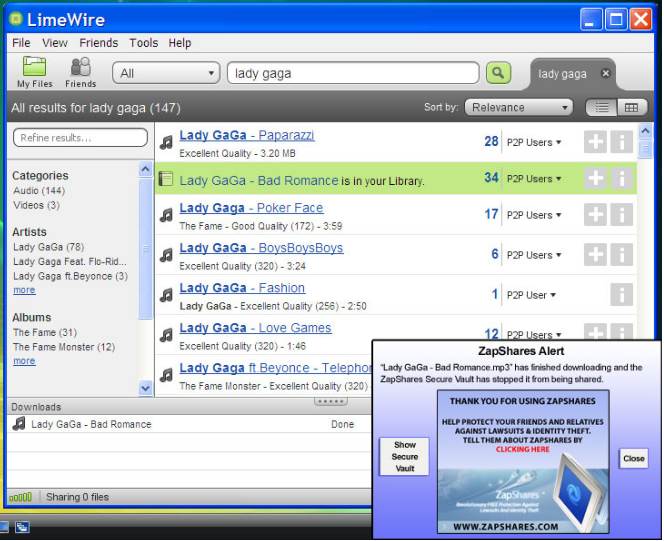Viewport: 664px width, 541px height.
Task: Show info for the Fashion result
Action: [622, 295]
